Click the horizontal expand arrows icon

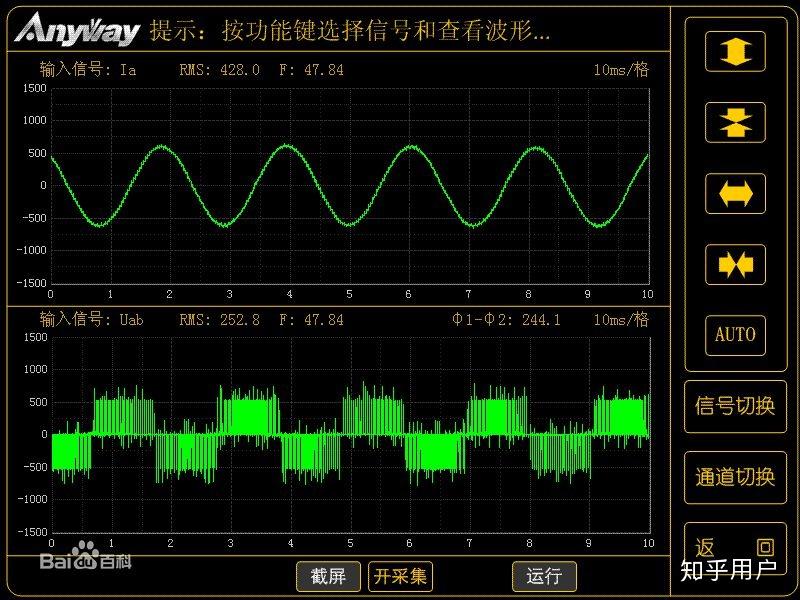(x=735, y=193)
